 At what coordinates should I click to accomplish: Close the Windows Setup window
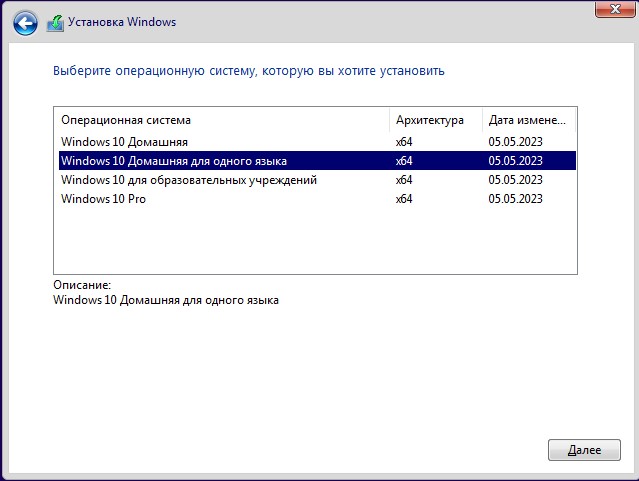(x=609, y=9)
